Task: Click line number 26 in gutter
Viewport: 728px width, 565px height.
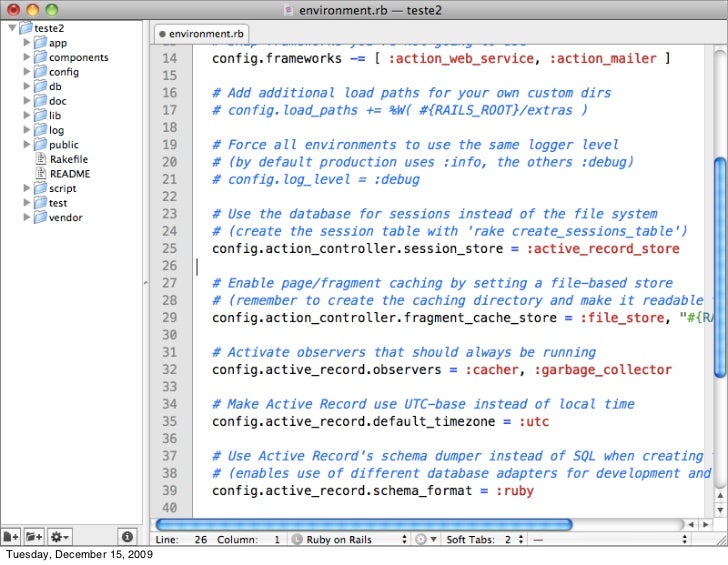Action: pyautogui.click(x=170, y=266)
